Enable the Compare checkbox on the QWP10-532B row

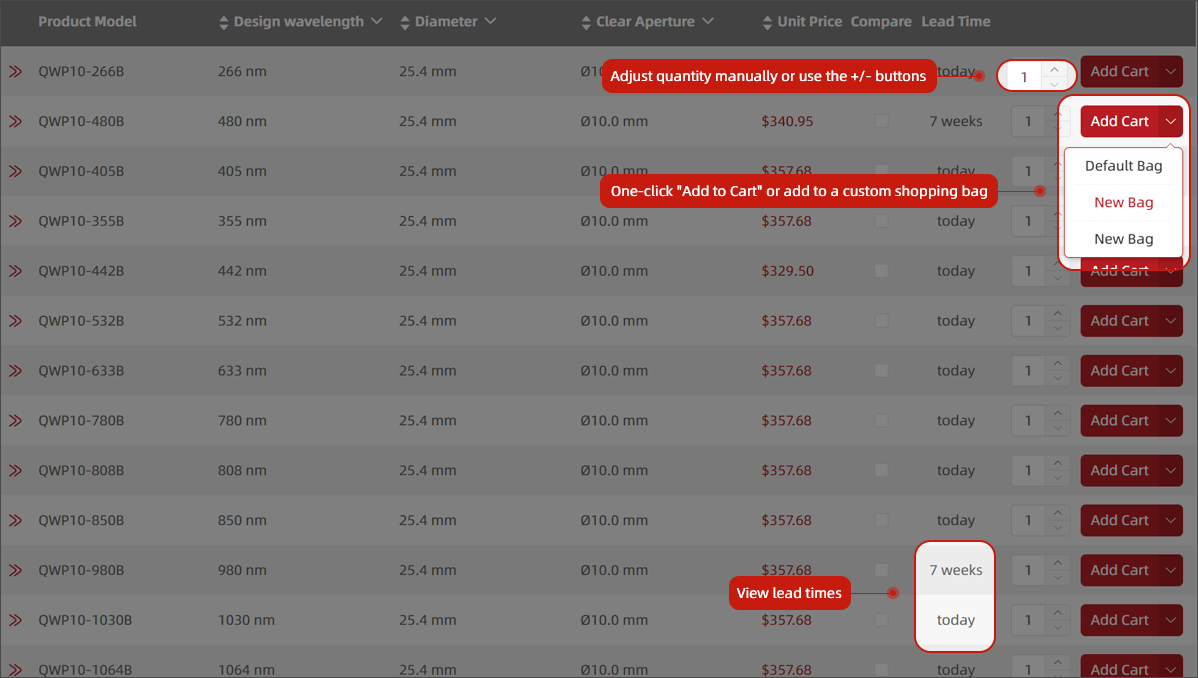pyautogui.click(x=881, y=321)
